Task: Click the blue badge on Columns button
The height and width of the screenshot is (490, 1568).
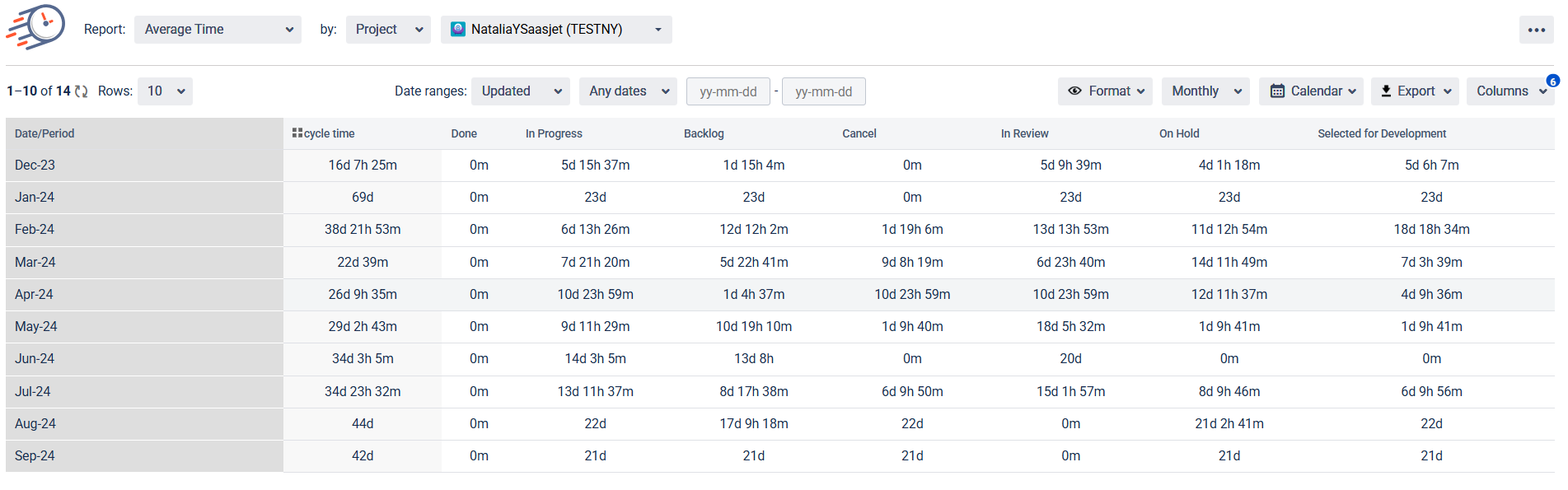Action: [x=1552, y=81]
